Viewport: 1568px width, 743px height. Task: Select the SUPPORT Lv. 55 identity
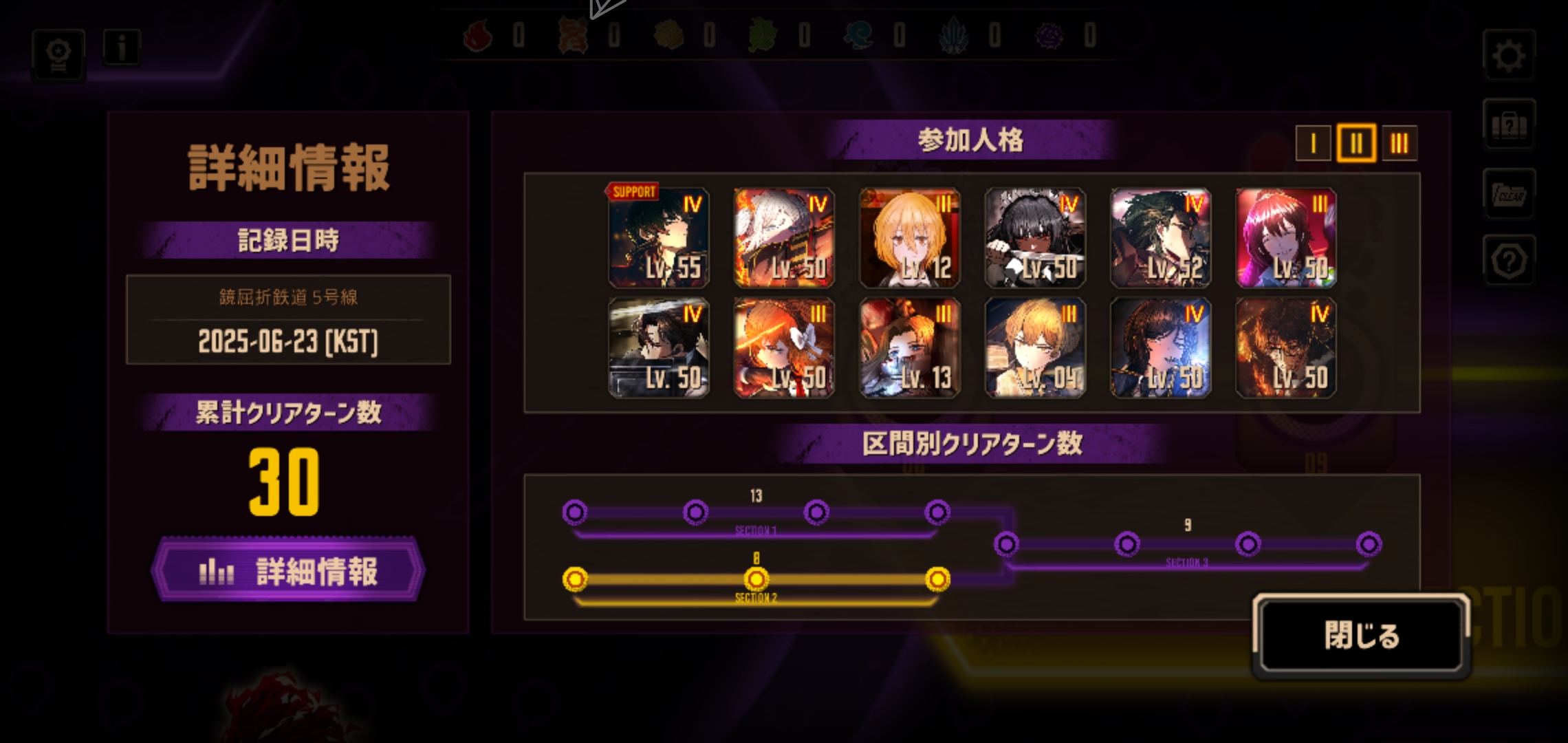(x=658, y=237)
